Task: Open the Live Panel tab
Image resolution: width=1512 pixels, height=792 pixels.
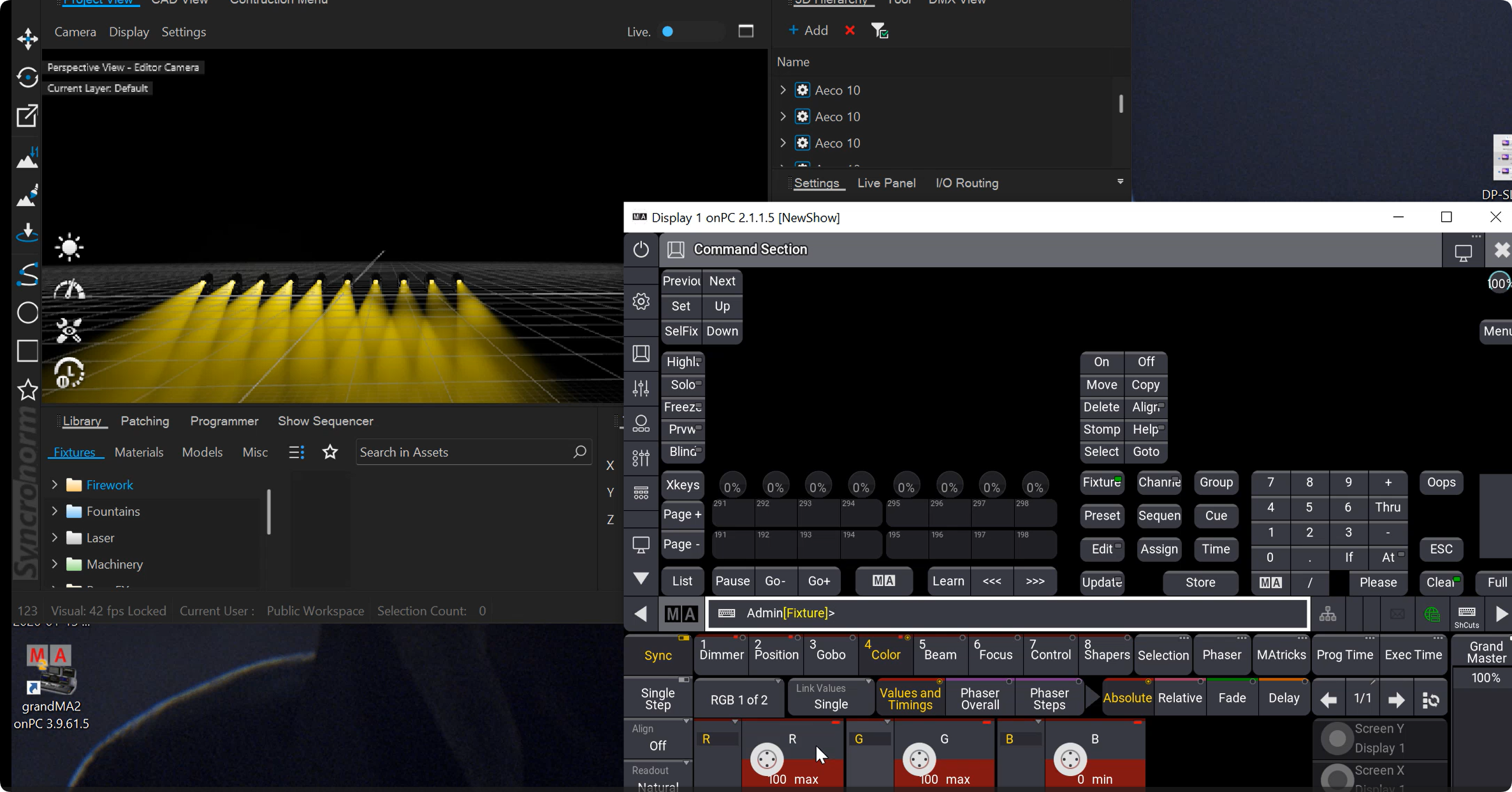Action: (886, 183)
